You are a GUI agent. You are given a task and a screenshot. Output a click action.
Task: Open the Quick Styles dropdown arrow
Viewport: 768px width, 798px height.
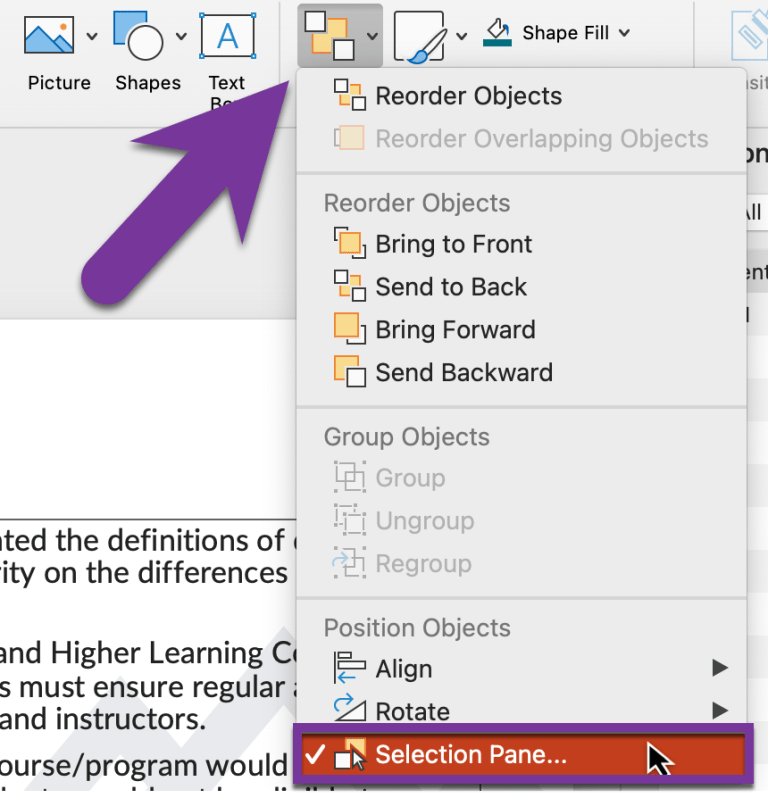pos(461,36)
